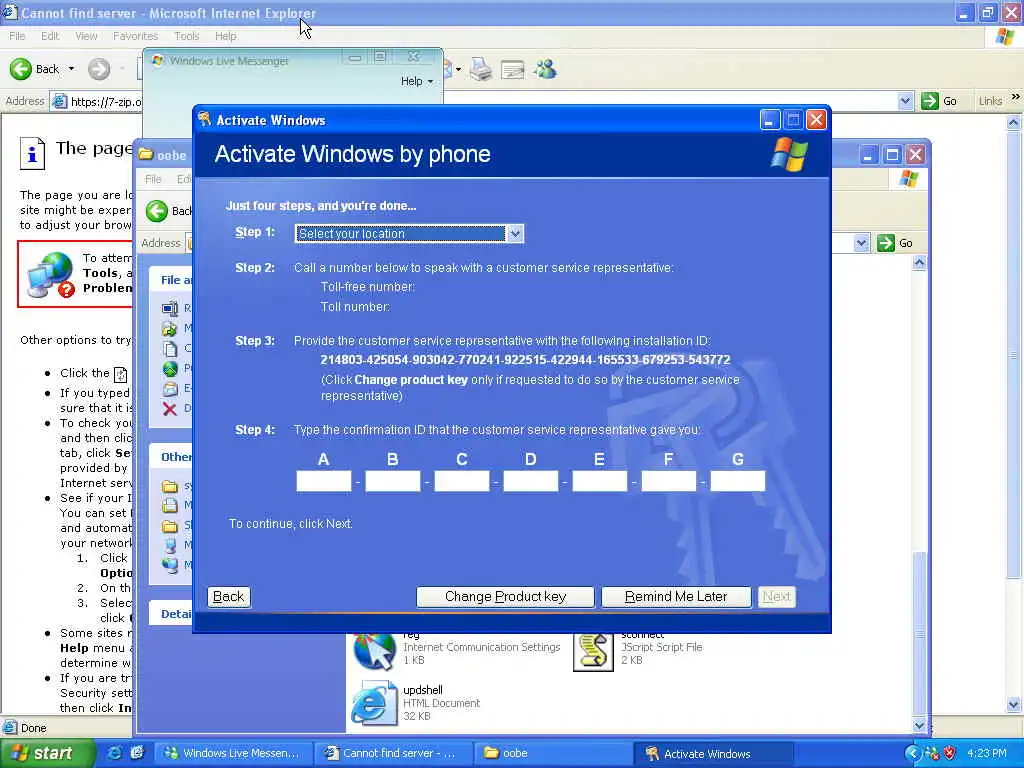Expand the Links toolbar chevron
Viewport: 1024px width, 768px height.
[1016, 97]
